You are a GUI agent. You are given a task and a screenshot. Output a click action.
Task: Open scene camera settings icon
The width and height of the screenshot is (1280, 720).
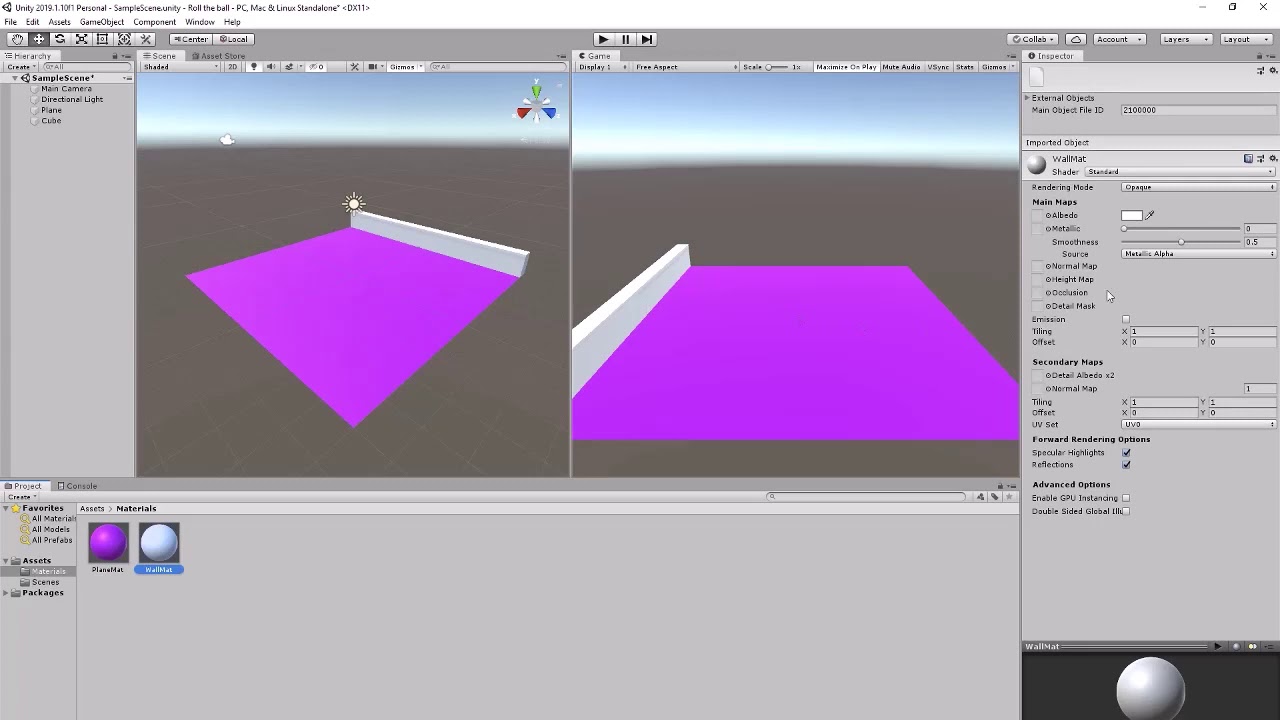click(x=373, y=67)
